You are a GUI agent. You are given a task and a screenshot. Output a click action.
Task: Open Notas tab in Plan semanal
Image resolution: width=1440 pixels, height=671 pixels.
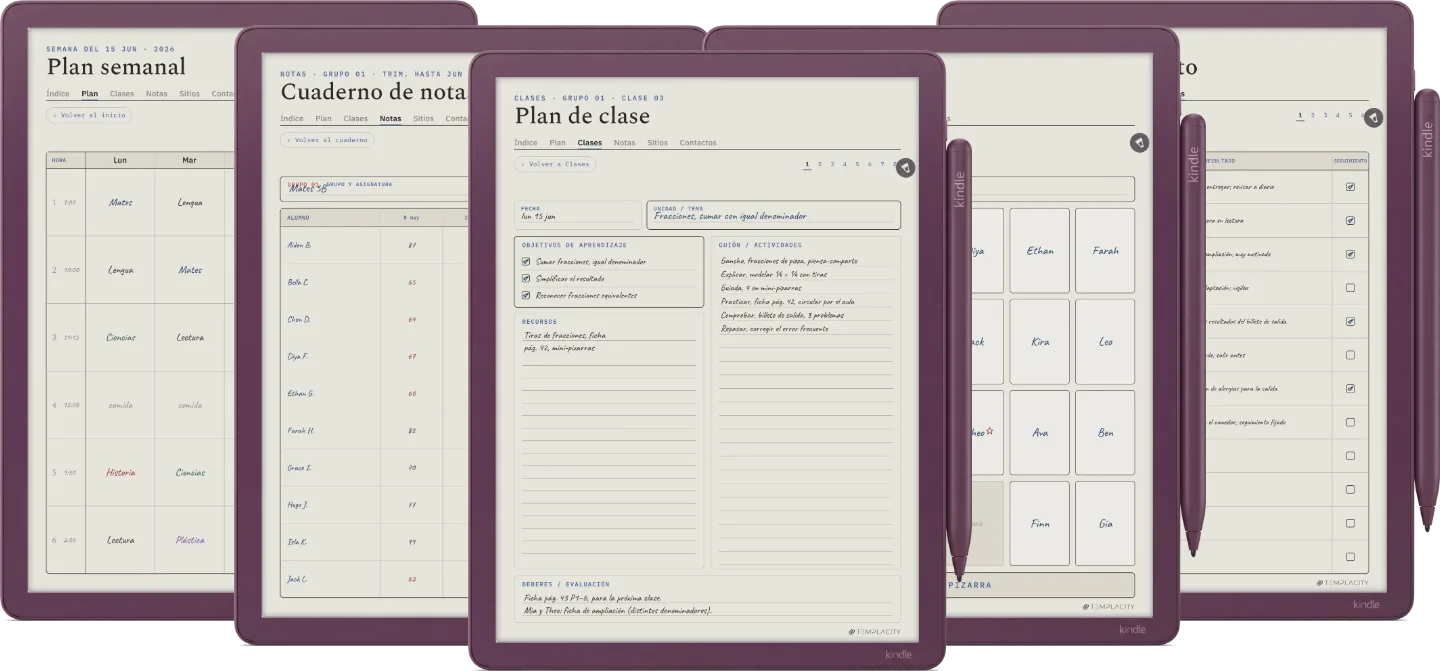tap(156, 94)
